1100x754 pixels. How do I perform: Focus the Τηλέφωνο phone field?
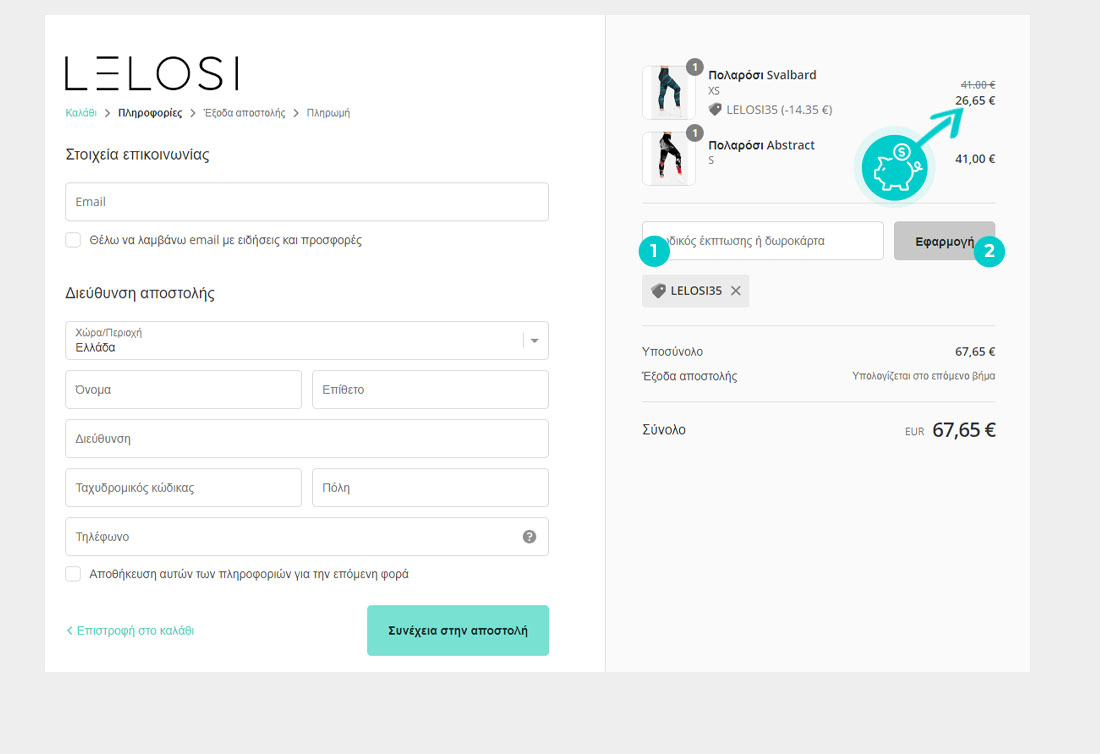click(307, 537)
